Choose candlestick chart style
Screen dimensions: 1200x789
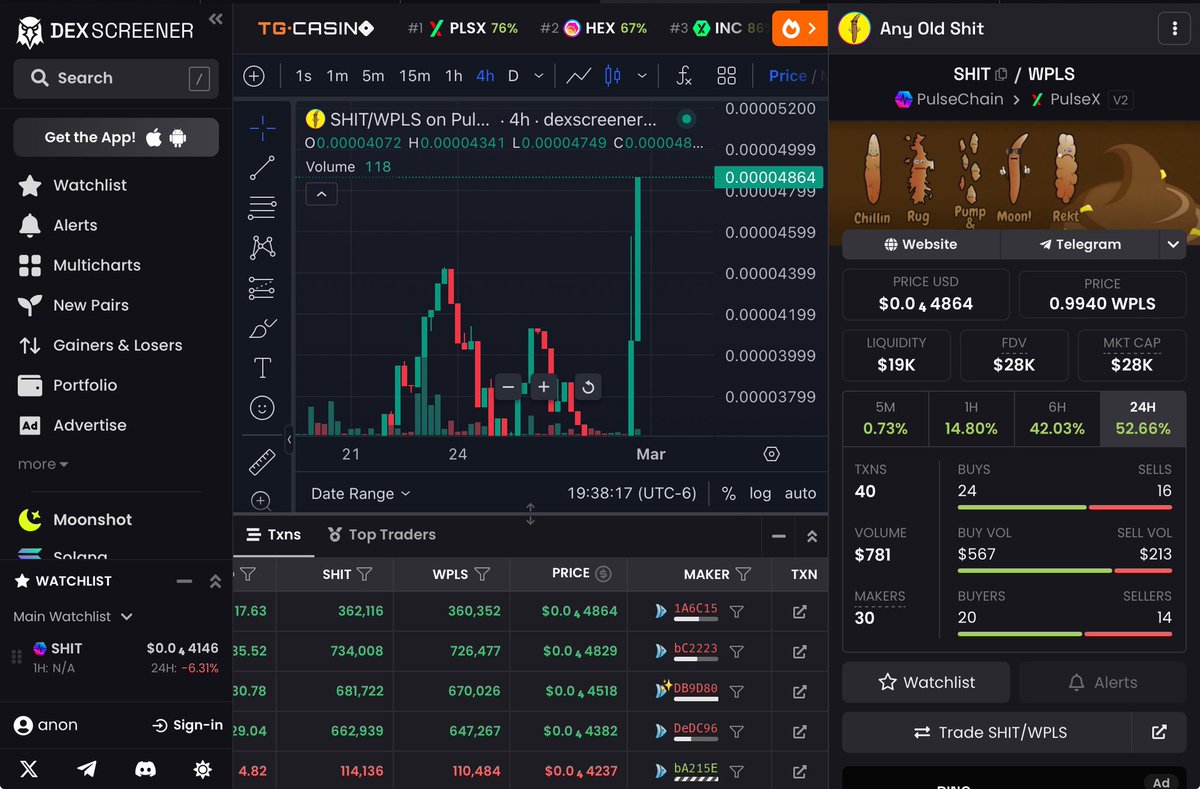(613, 76)
